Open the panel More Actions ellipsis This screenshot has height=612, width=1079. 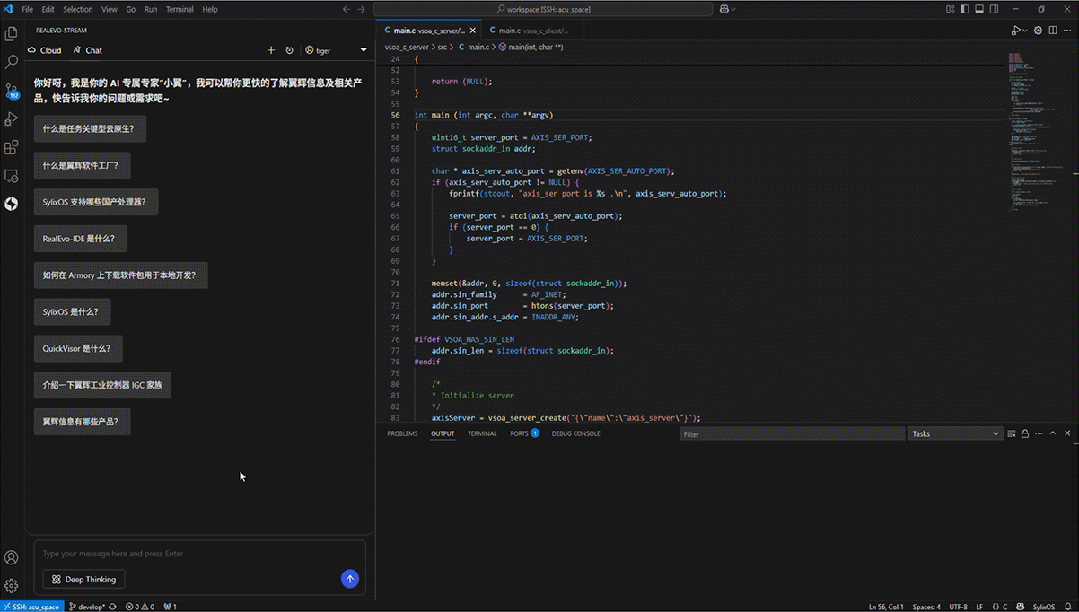[1038, 434]
